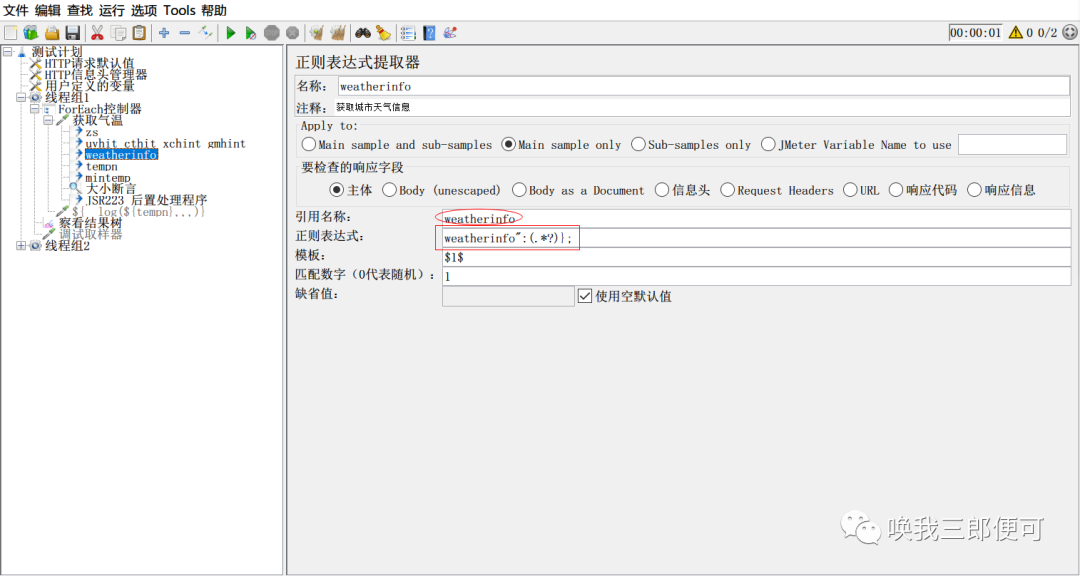Click the 模板 template input field
This screenshot has width=1080, height=576.
click(x=756, y=257)
